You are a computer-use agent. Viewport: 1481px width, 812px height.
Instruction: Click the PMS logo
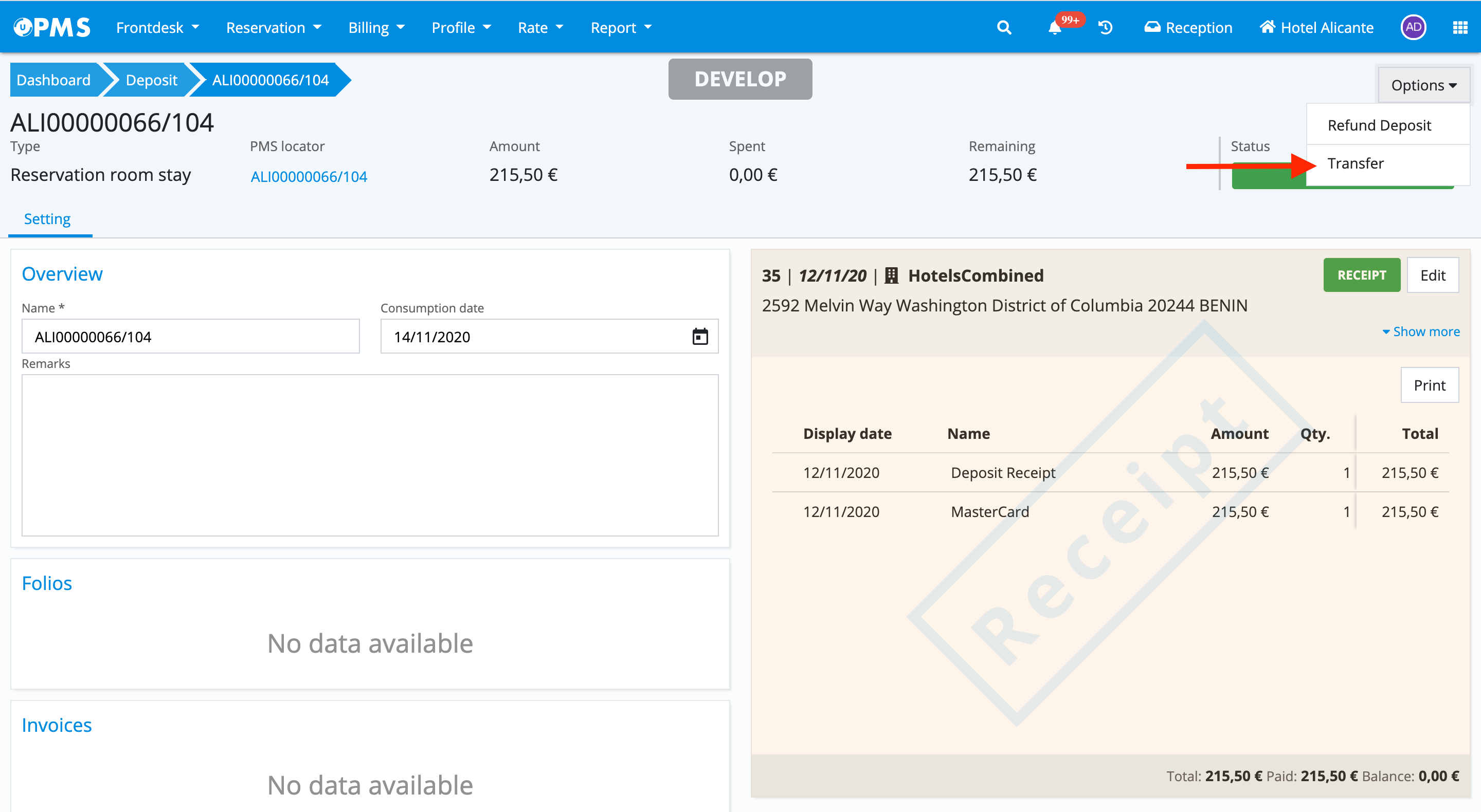point(52,27)
